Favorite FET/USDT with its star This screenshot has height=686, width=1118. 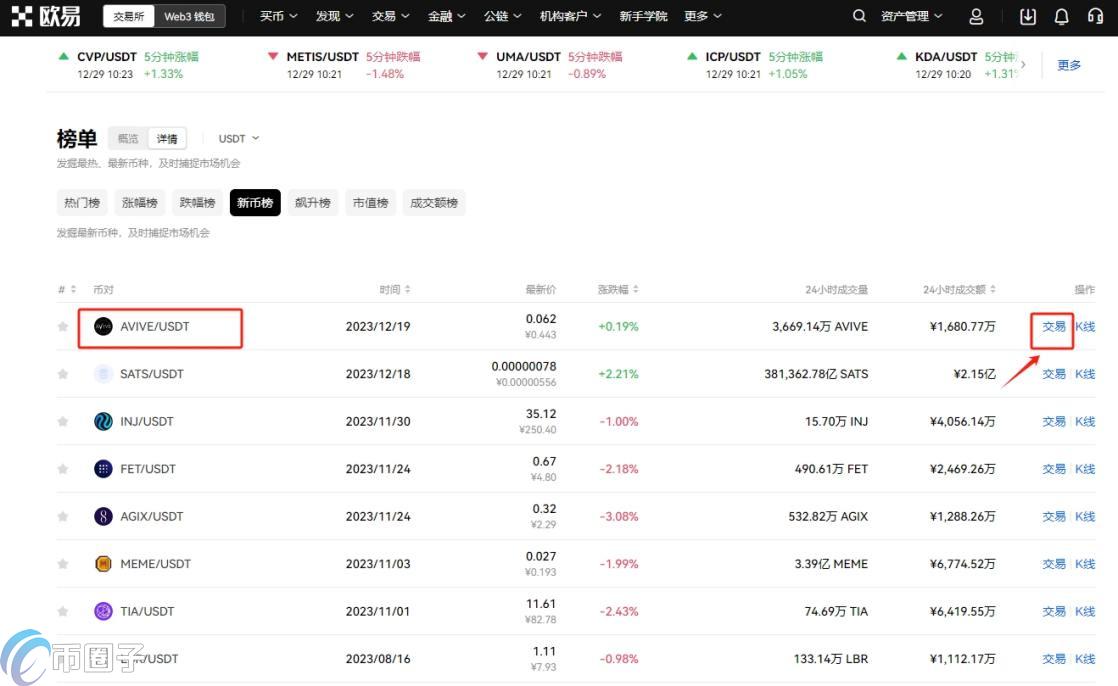pyautogui.click(x=63, y=469)
